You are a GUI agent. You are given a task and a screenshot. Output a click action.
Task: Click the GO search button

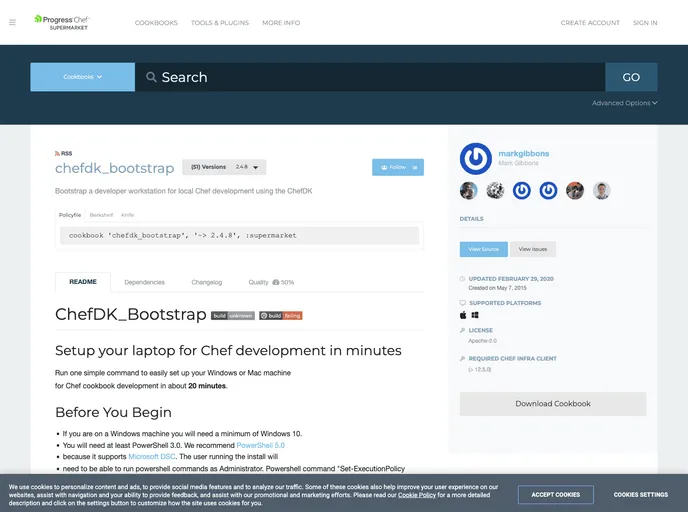coord(631,77)
